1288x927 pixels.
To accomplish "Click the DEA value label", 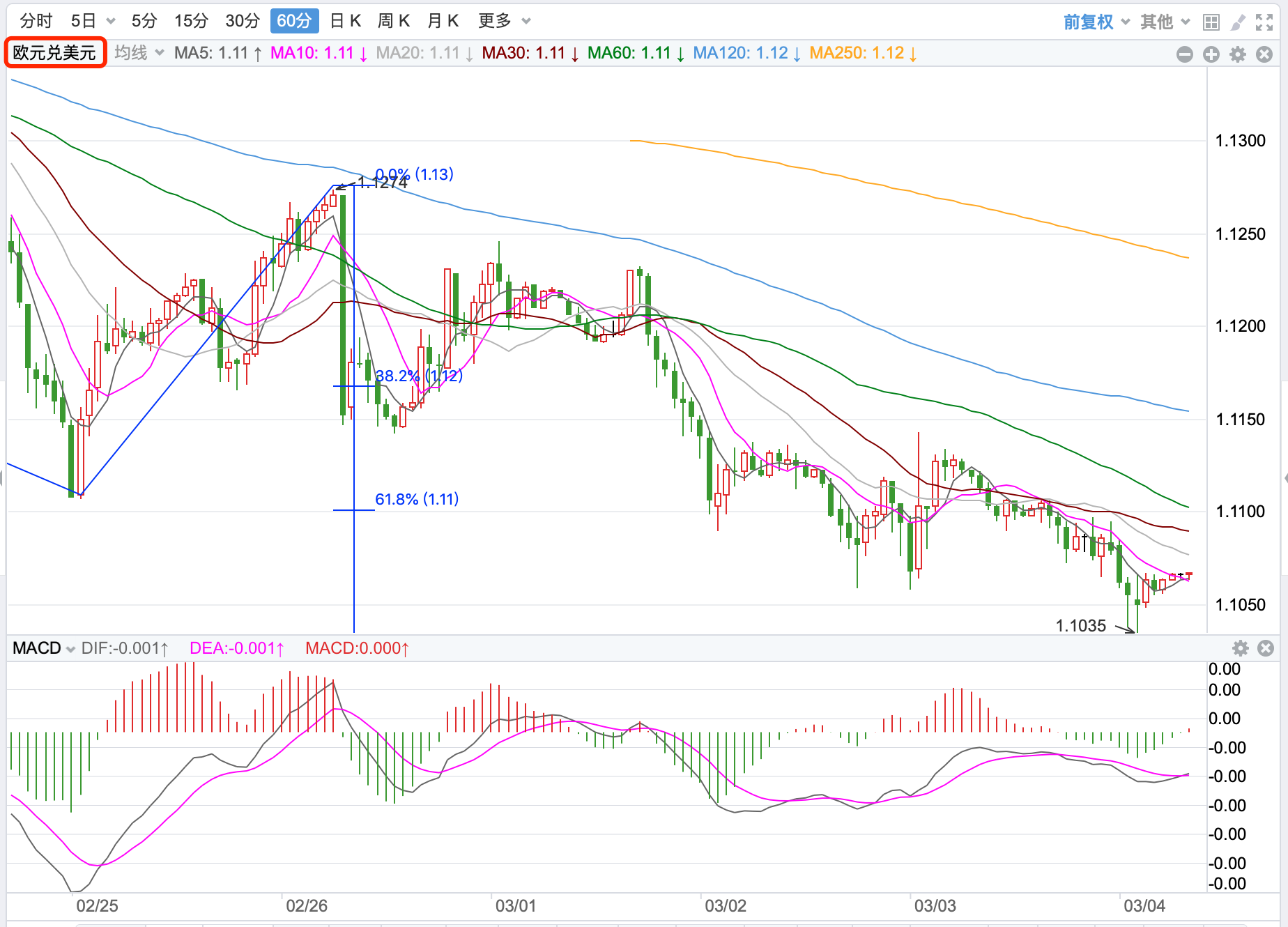I will click(237, 648).
